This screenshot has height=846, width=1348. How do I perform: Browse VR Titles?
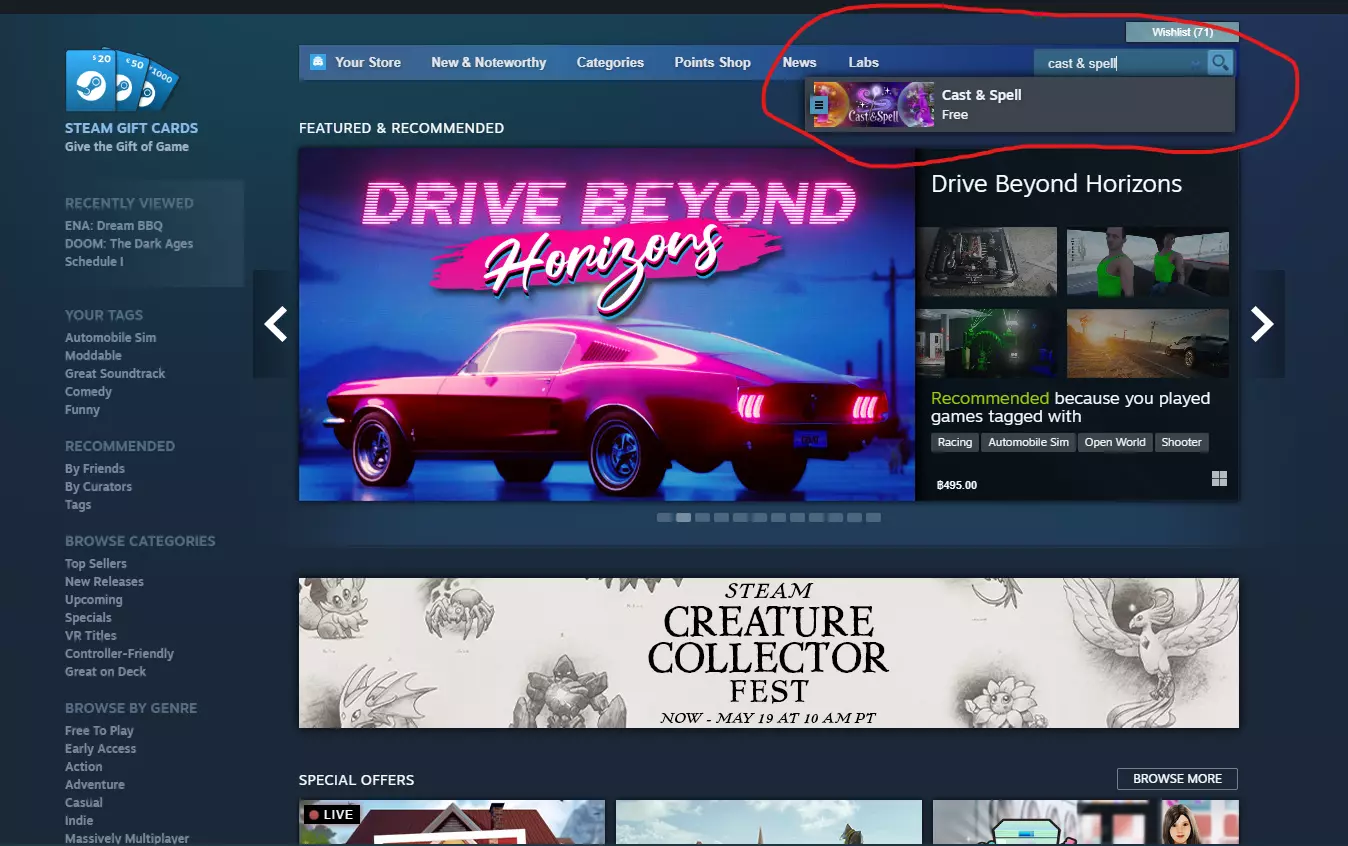tap(91, 636)
